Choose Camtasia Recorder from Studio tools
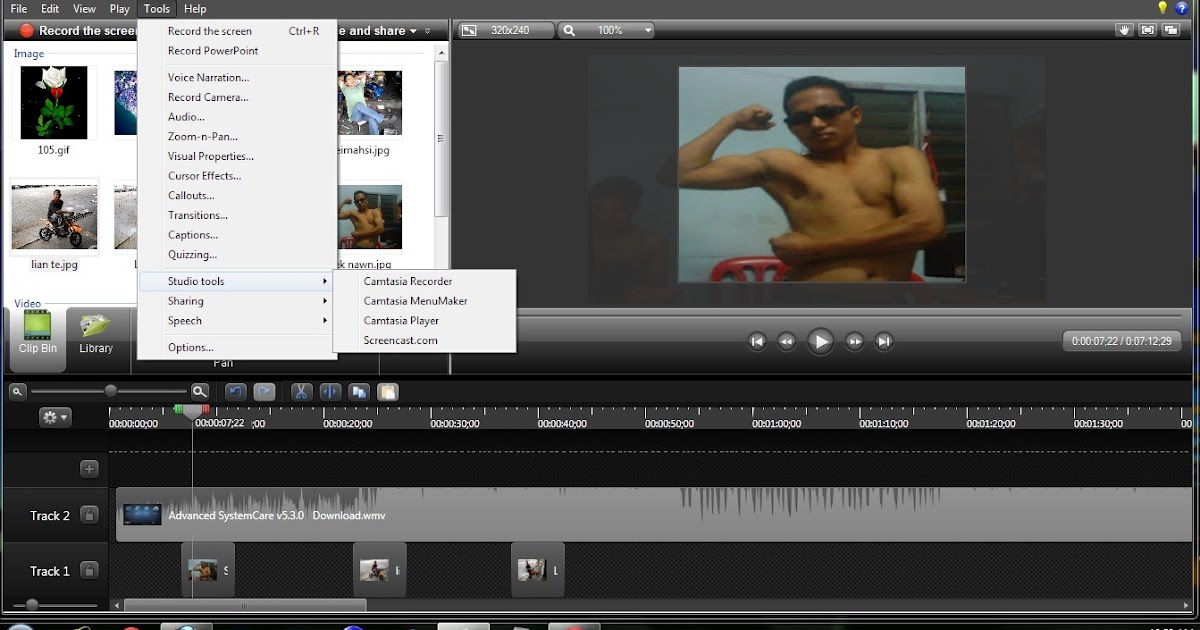Image resolution: width=1200 pixels, height=630 pixels. coord(408,281)
